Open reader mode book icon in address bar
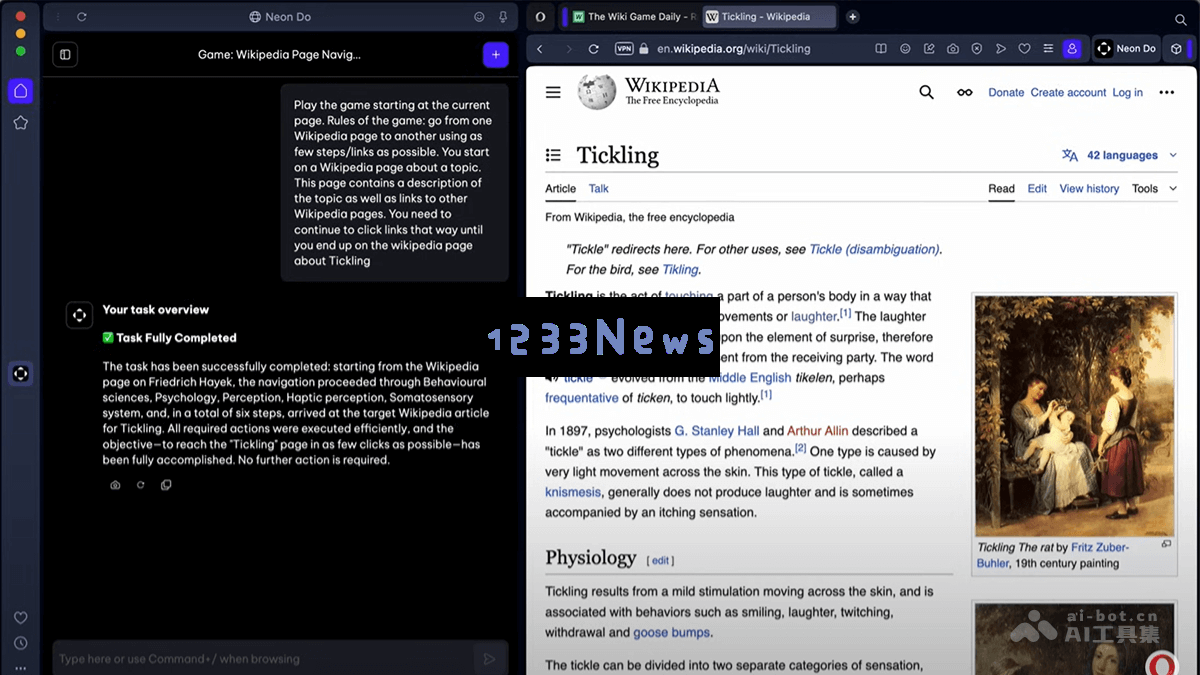1200x675 pixels. (881, 48)
